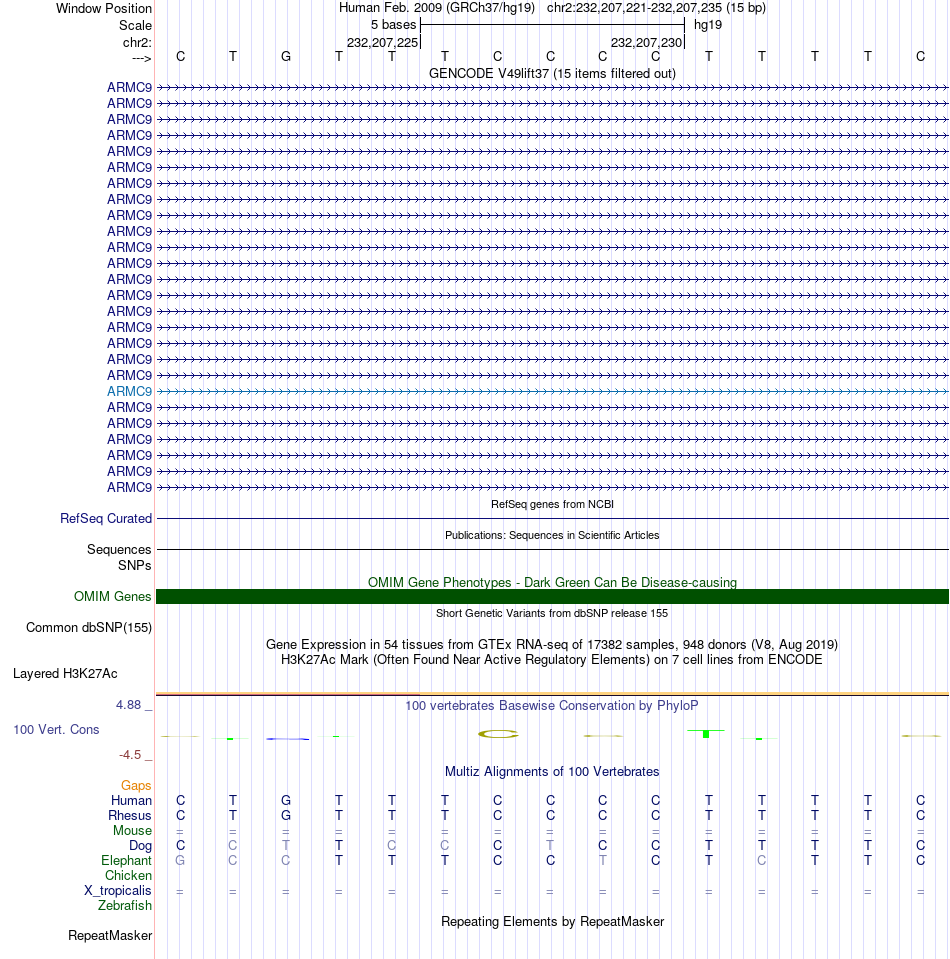The height and width of the screenshot is (959, 950).
Task: Open Short Genetic Variants from dbSNP release 155 title
Action: [x=552, y=613]
